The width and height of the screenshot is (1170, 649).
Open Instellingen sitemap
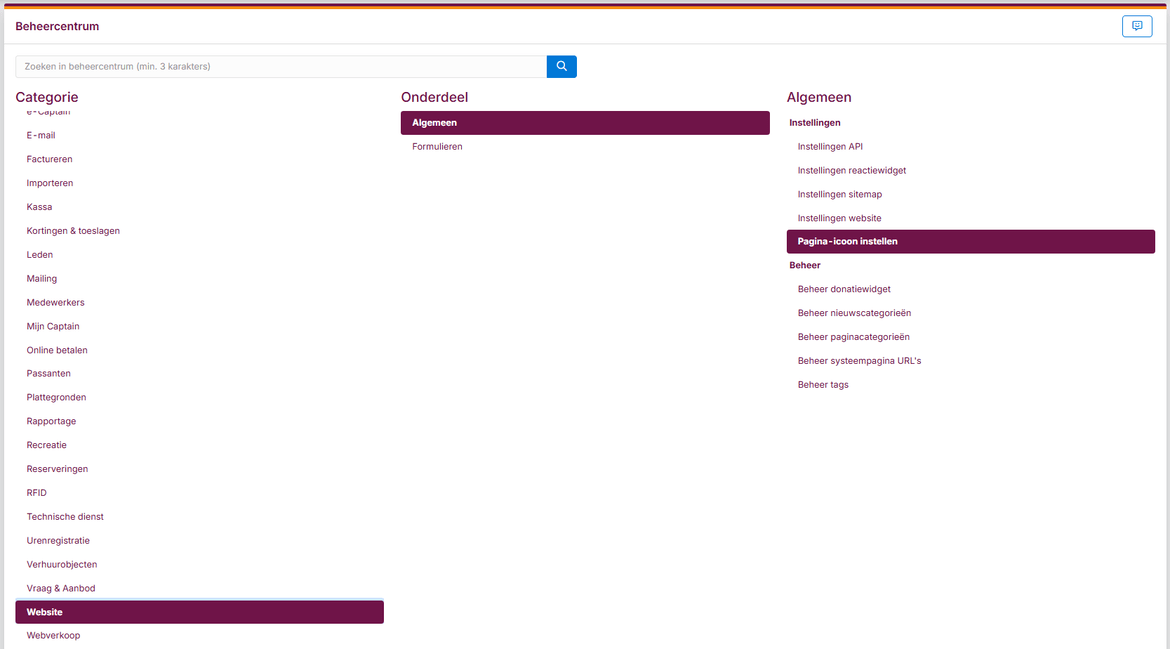[x=840, y=194]
